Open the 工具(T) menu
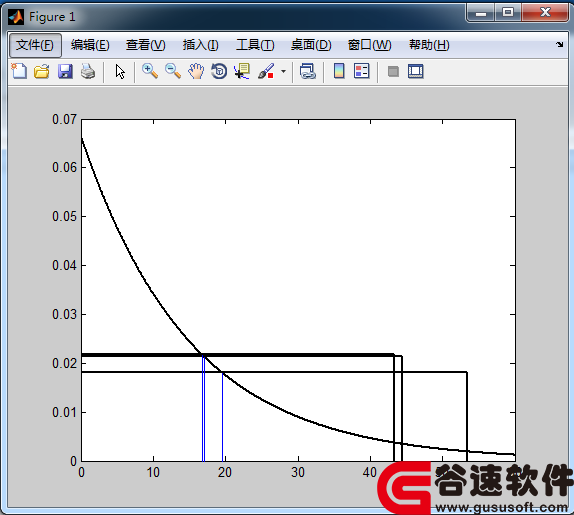 pyautogui.click(x=255, y=45)
